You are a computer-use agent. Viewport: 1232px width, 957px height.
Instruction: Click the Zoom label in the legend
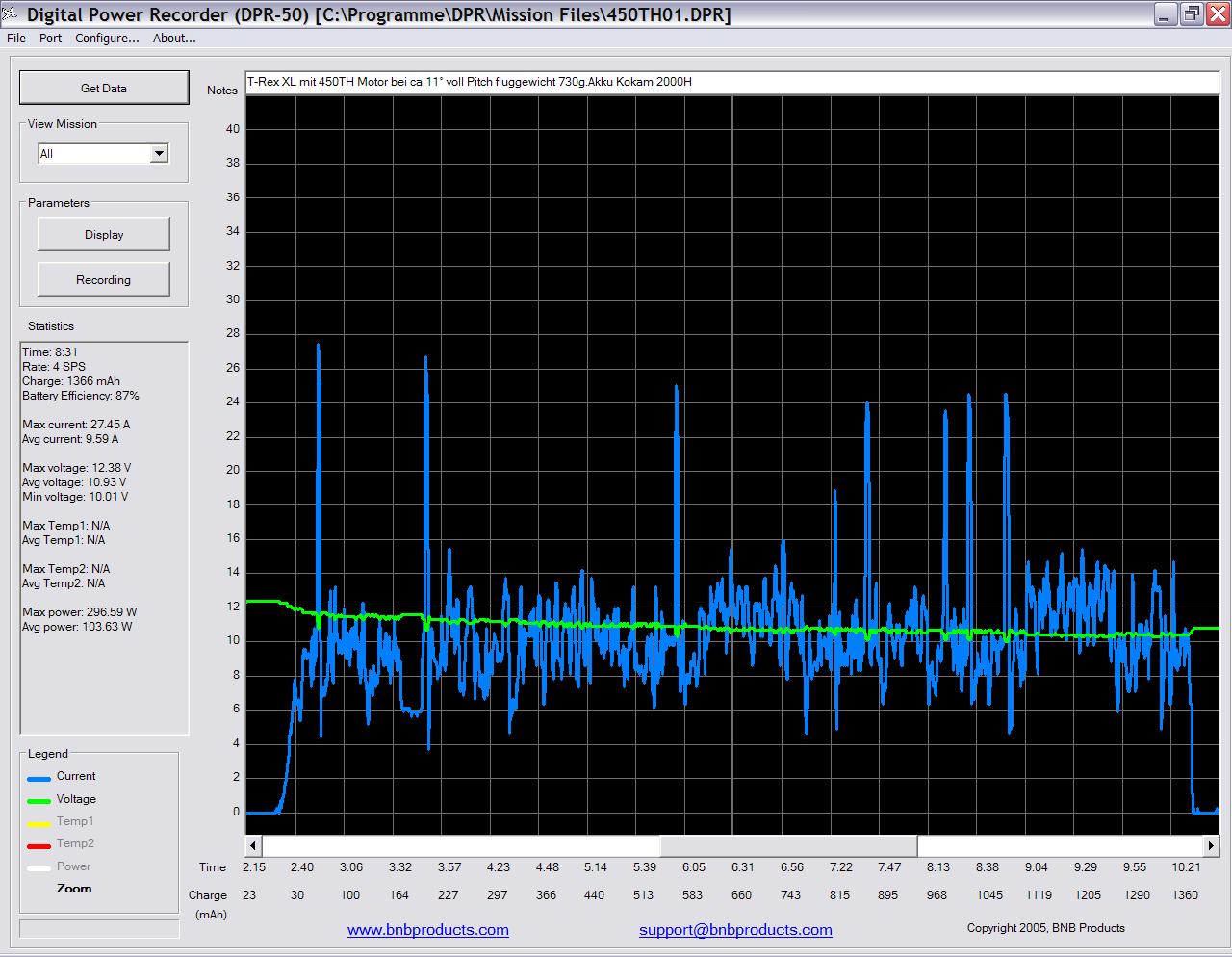point(74,889)
